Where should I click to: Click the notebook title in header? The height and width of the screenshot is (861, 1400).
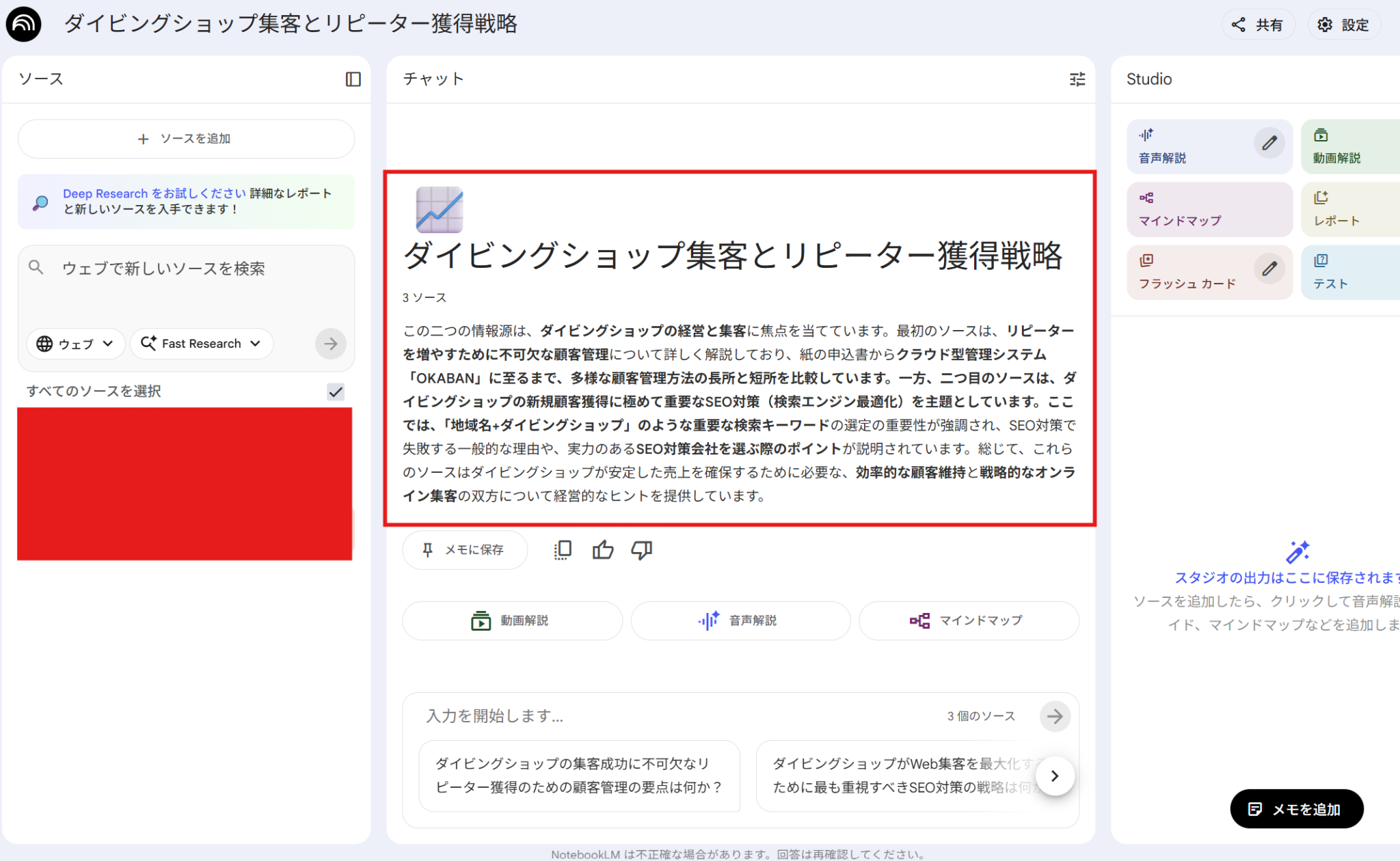click(x=291, y=24)
